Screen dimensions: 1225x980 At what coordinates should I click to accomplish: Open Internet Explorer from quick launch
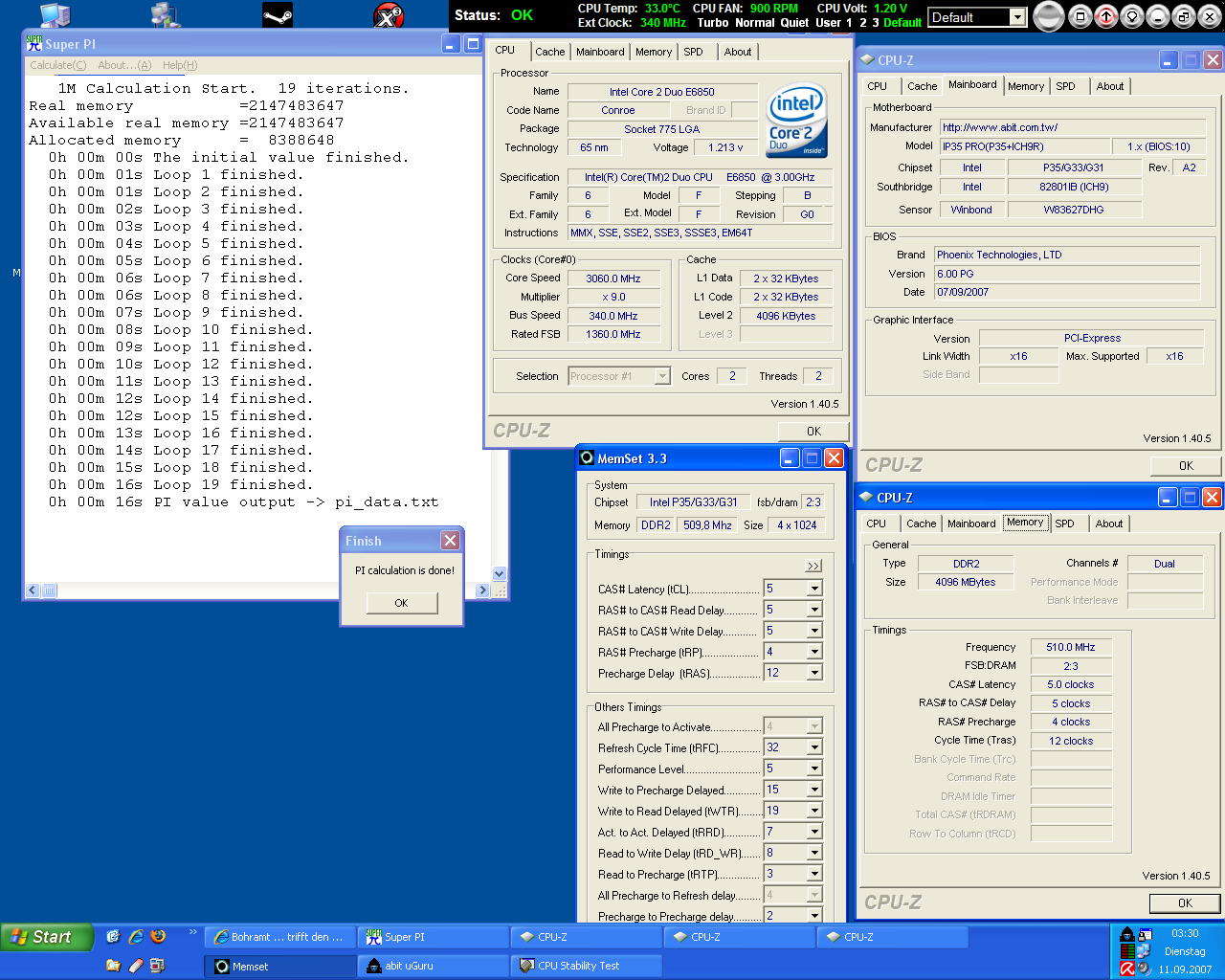(136, 937)
